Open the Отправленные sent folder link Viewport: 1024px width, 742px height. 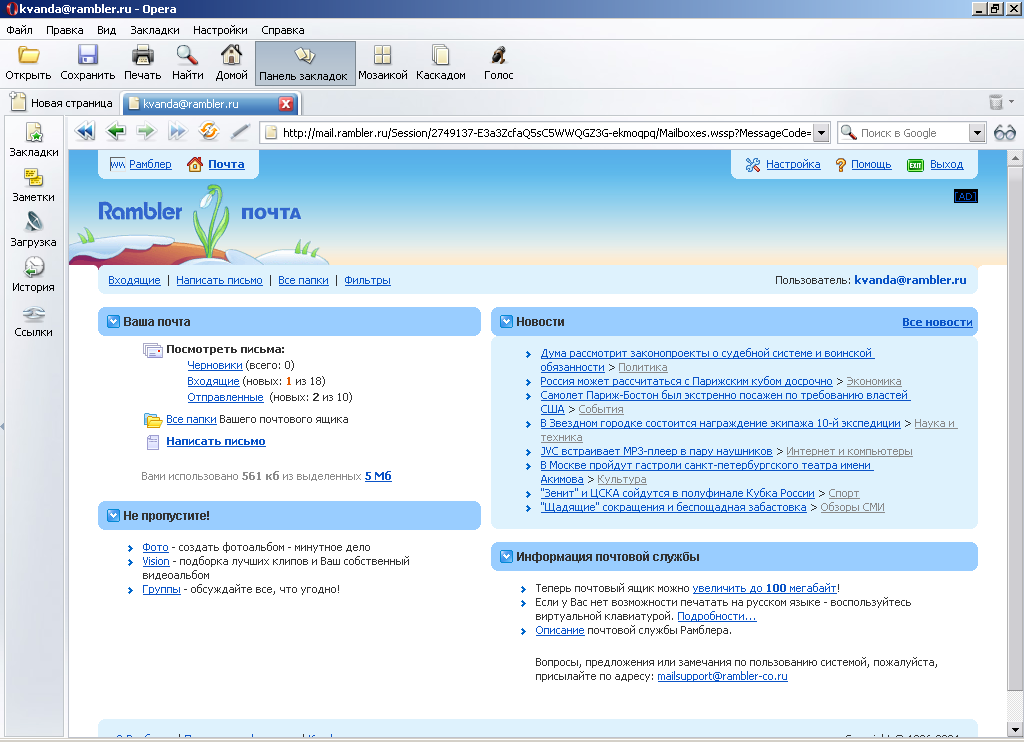coord(225,397)
